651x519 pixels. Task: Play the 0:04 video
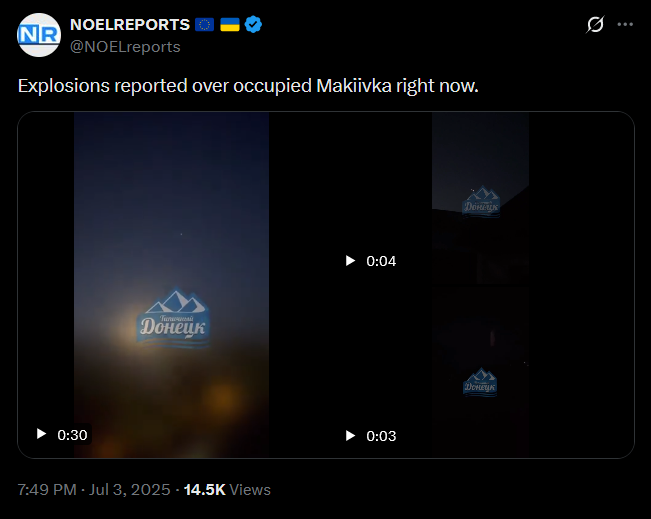[x=350, y=261]
